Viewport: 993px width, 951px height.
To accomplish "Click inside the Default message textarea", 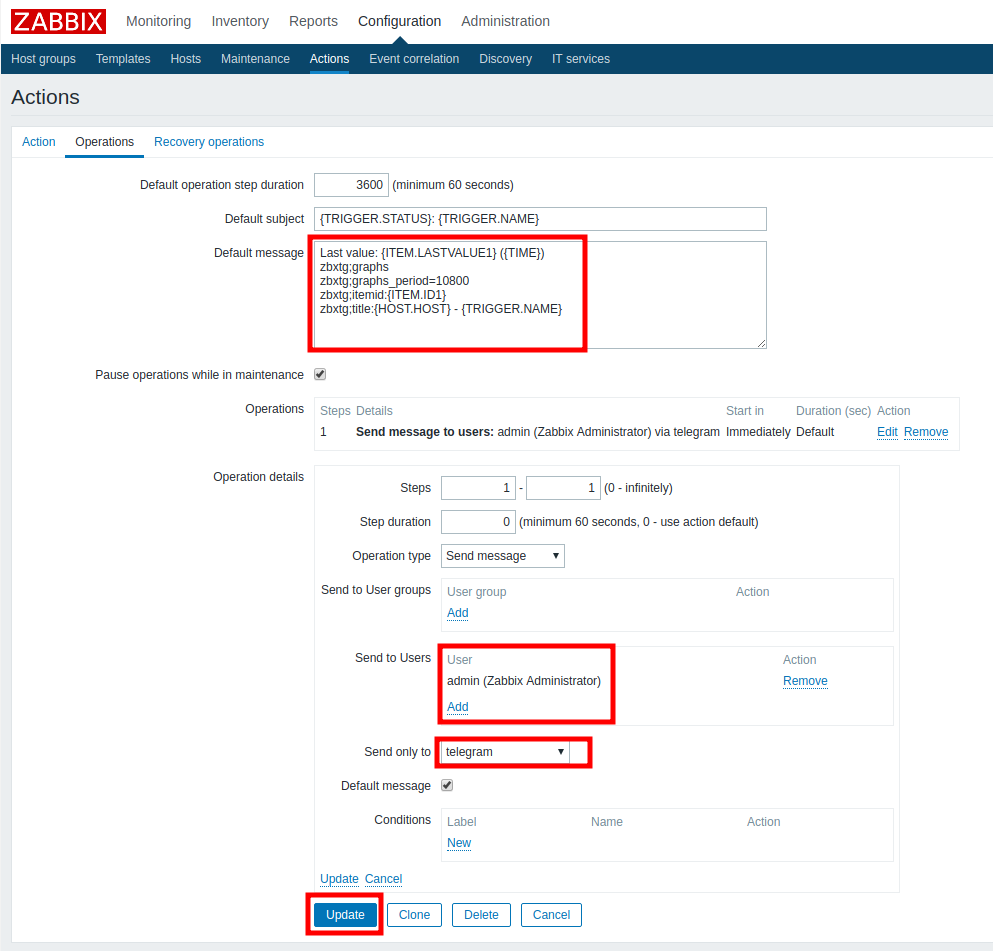I will pos(540,295).
